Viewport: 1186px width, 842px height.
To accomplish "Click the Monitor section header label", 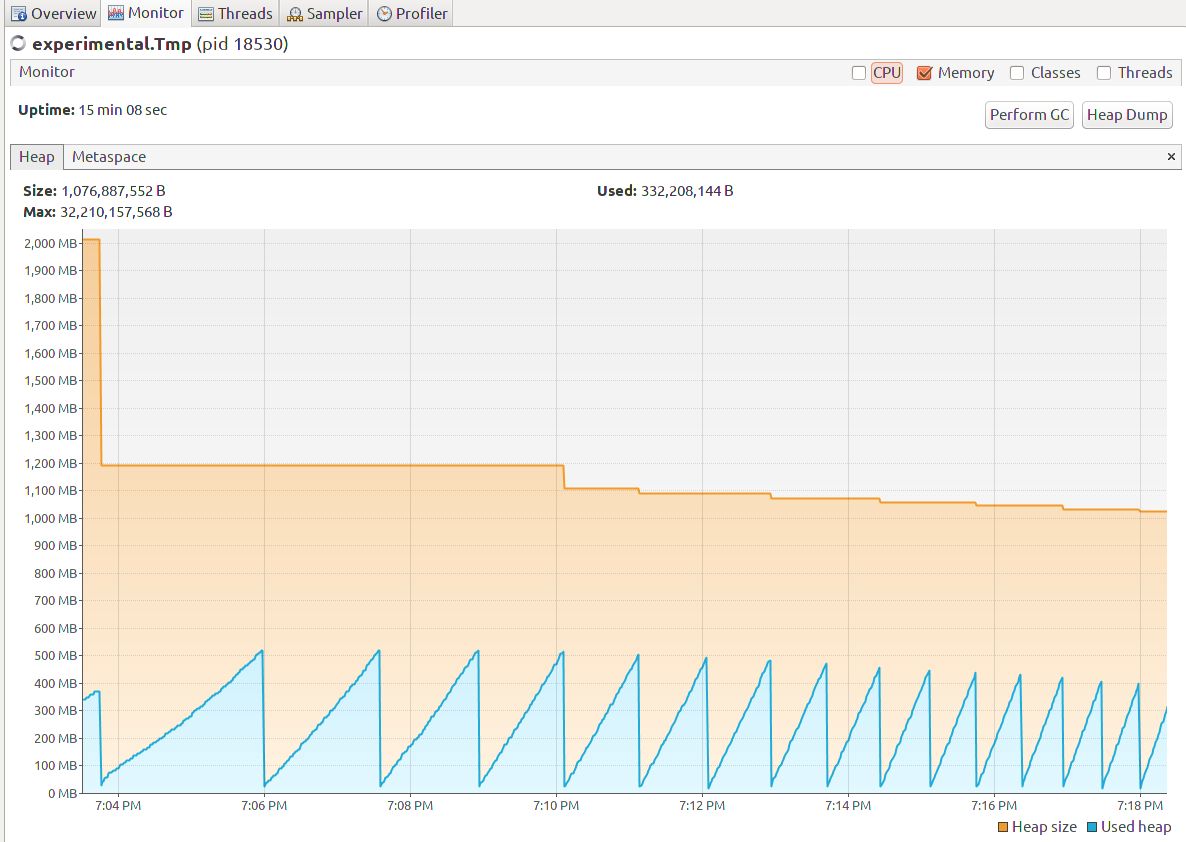I will pyautogui.click(x=47, y=72).
